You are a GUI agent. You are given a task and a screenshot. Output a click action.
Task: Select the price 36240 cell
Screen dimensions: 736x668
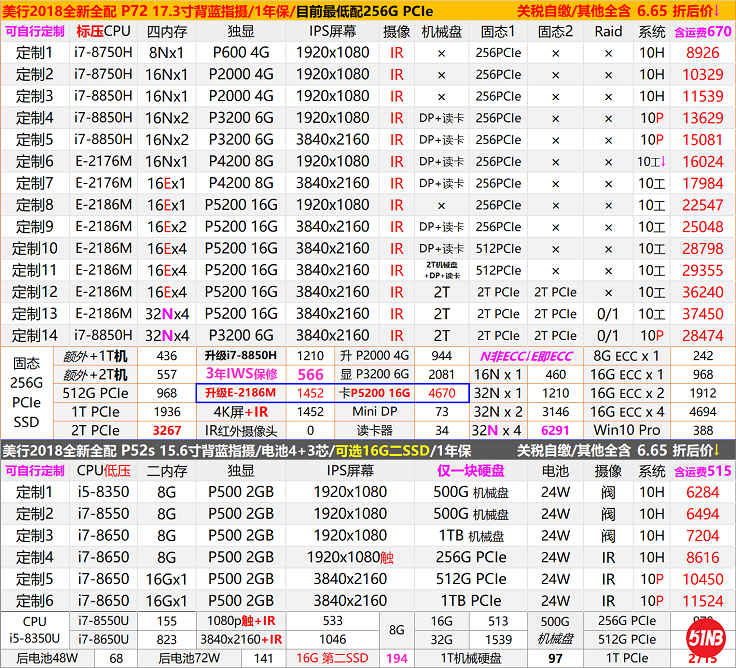[x=702, y=292]
